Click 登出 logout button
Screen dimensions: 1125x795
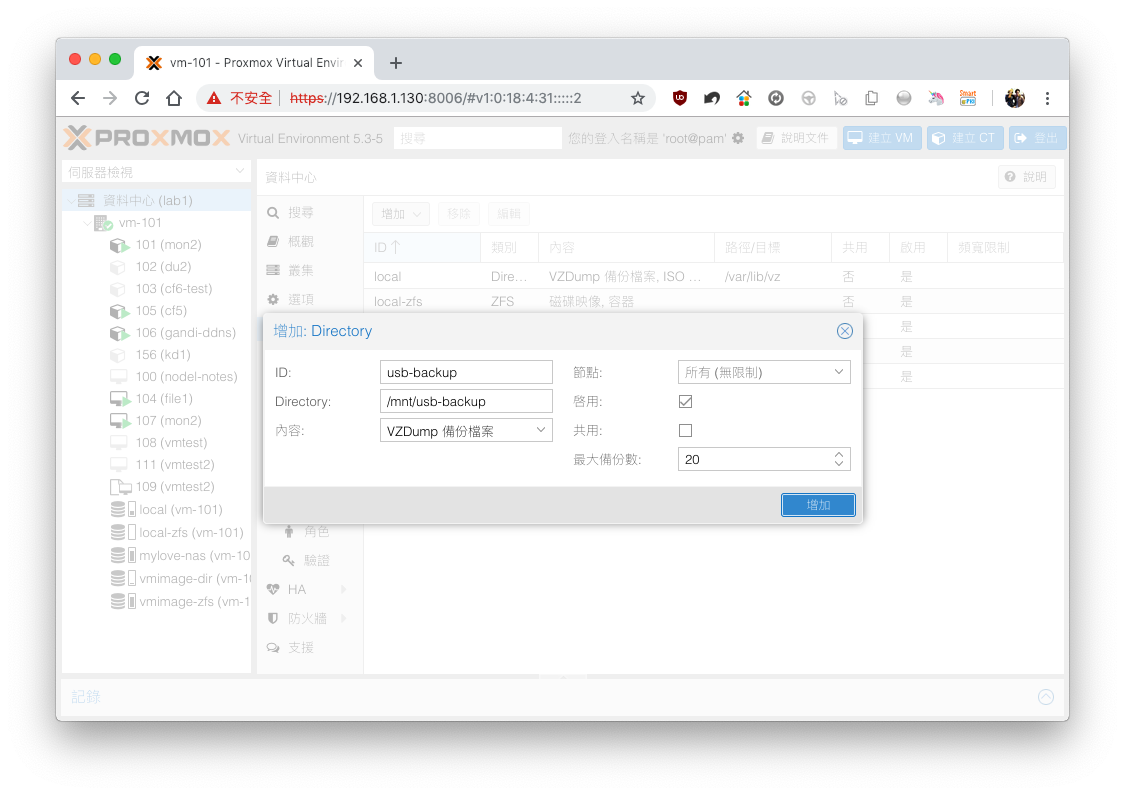pos(1037,138)
